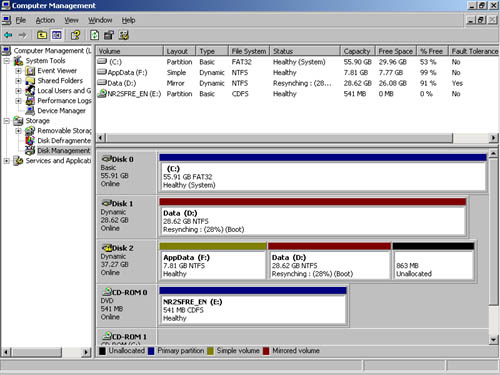Sort by the File System column header

[x=249, y=51]
